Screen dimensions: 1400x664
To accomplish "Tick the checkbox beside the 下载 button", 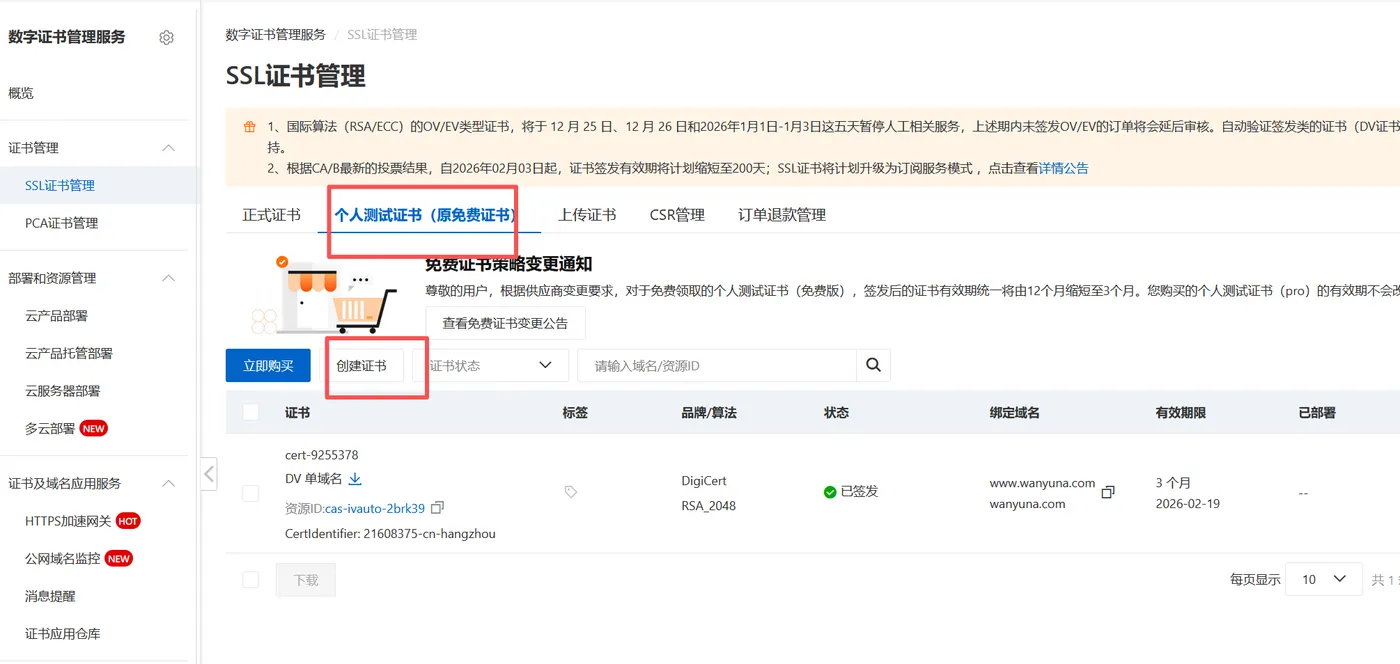I will tap(251, 580).
